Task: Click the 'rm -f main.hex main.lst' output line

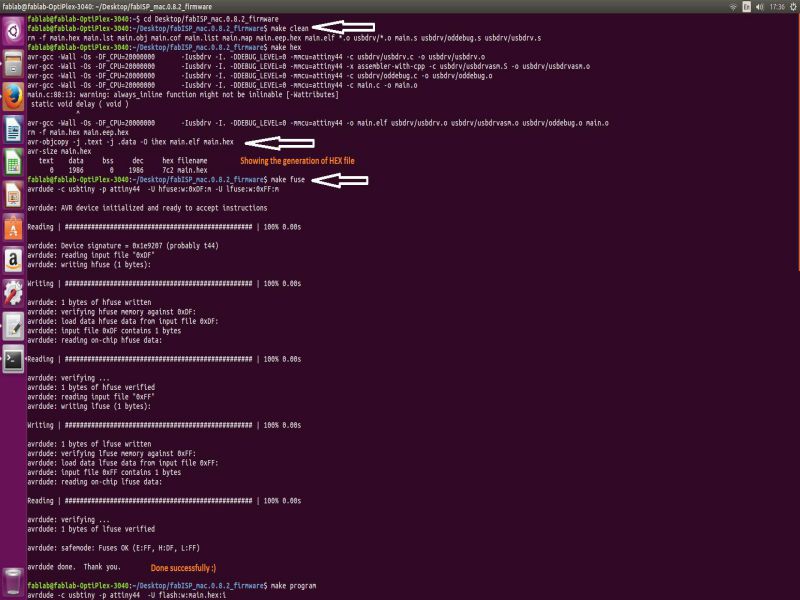Action: point(284,38)
